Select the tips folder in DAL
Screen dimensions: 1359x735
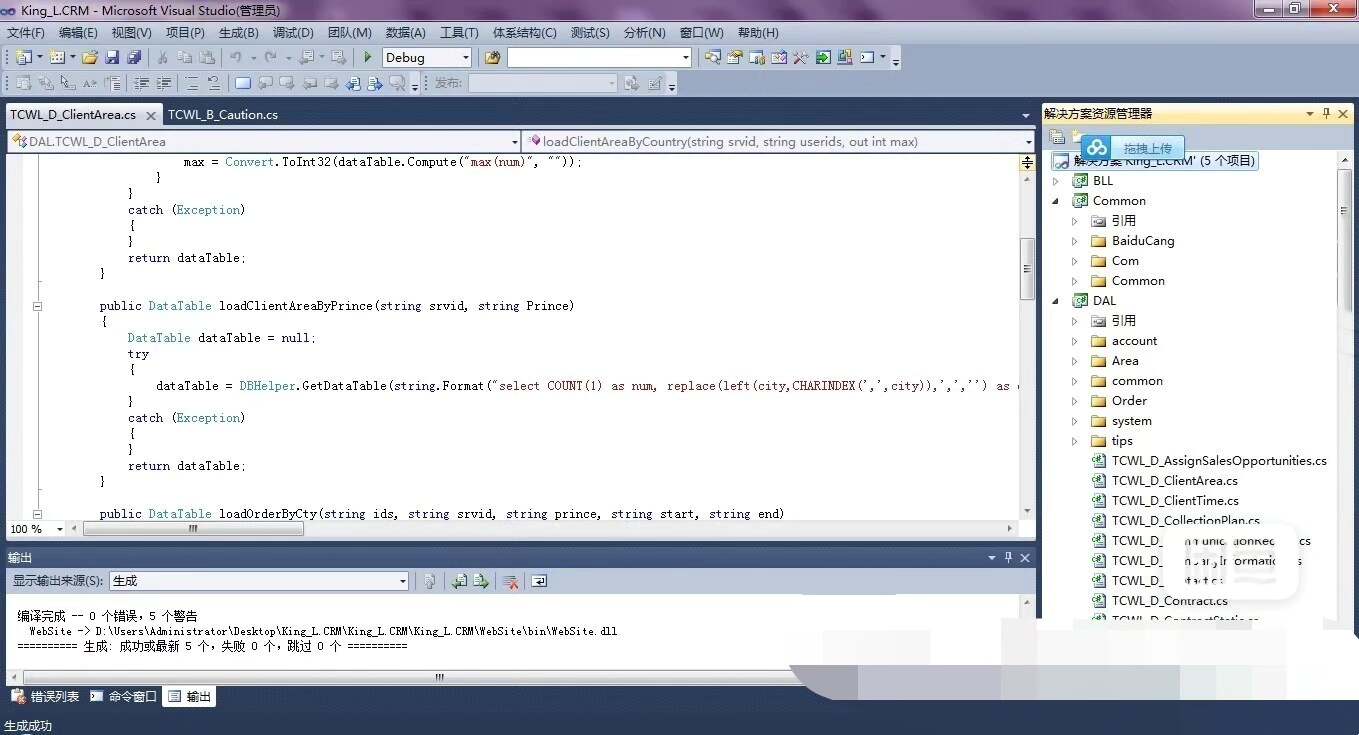(1122, 441)
